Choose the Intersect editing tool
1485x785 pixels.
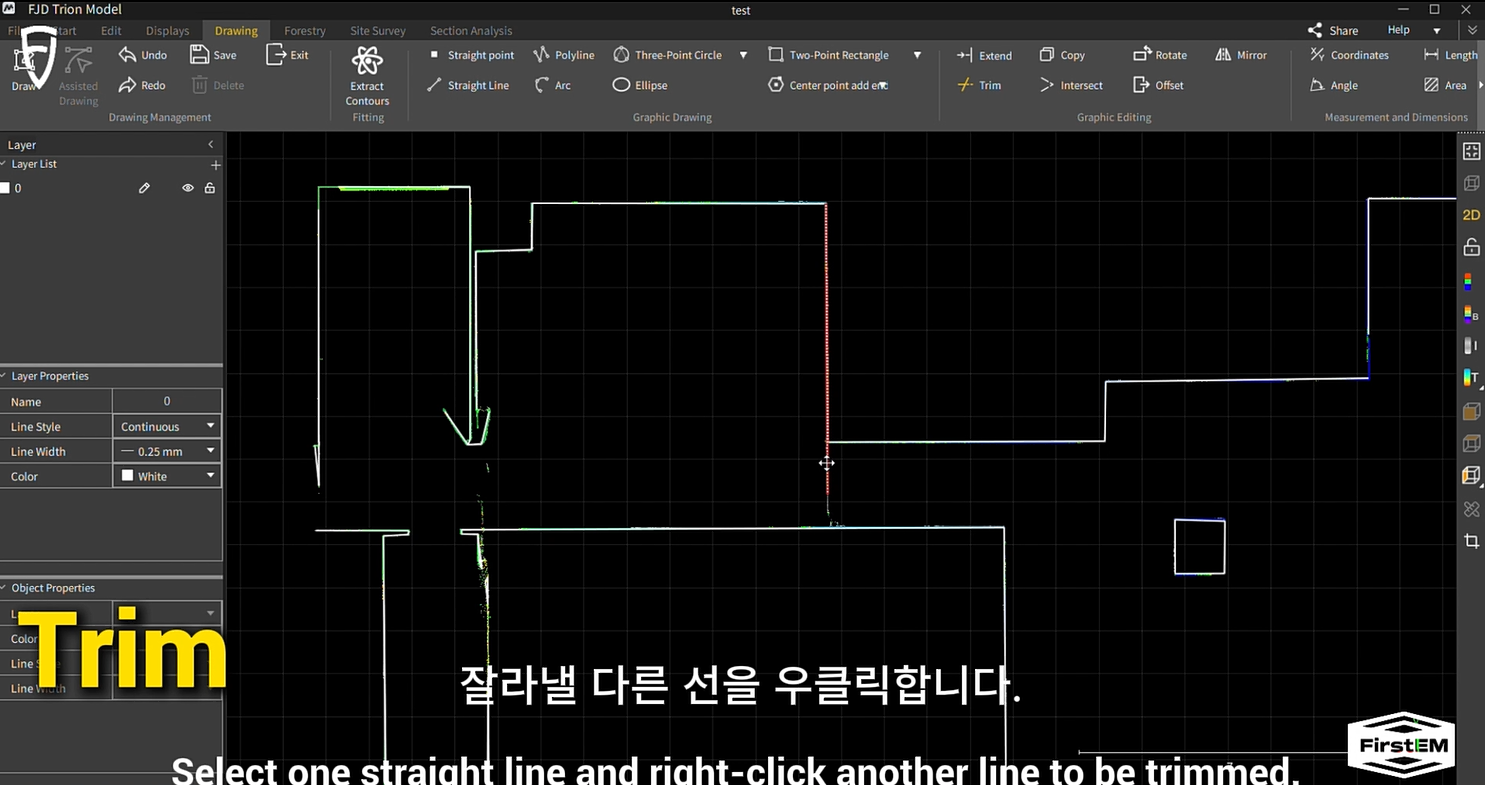click(1071, 85)
